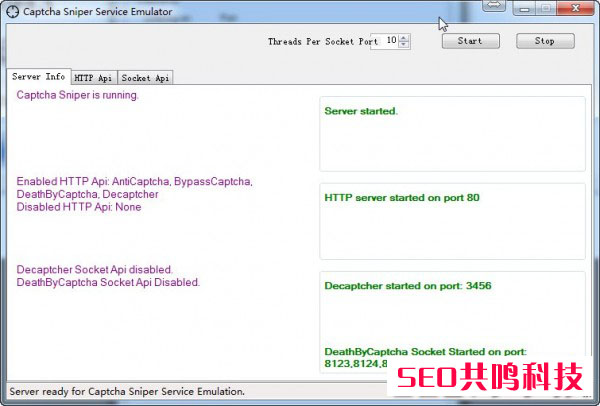Click the double-arrow title bar button
The height and width of the screenshot is (406, 600).
494,6
